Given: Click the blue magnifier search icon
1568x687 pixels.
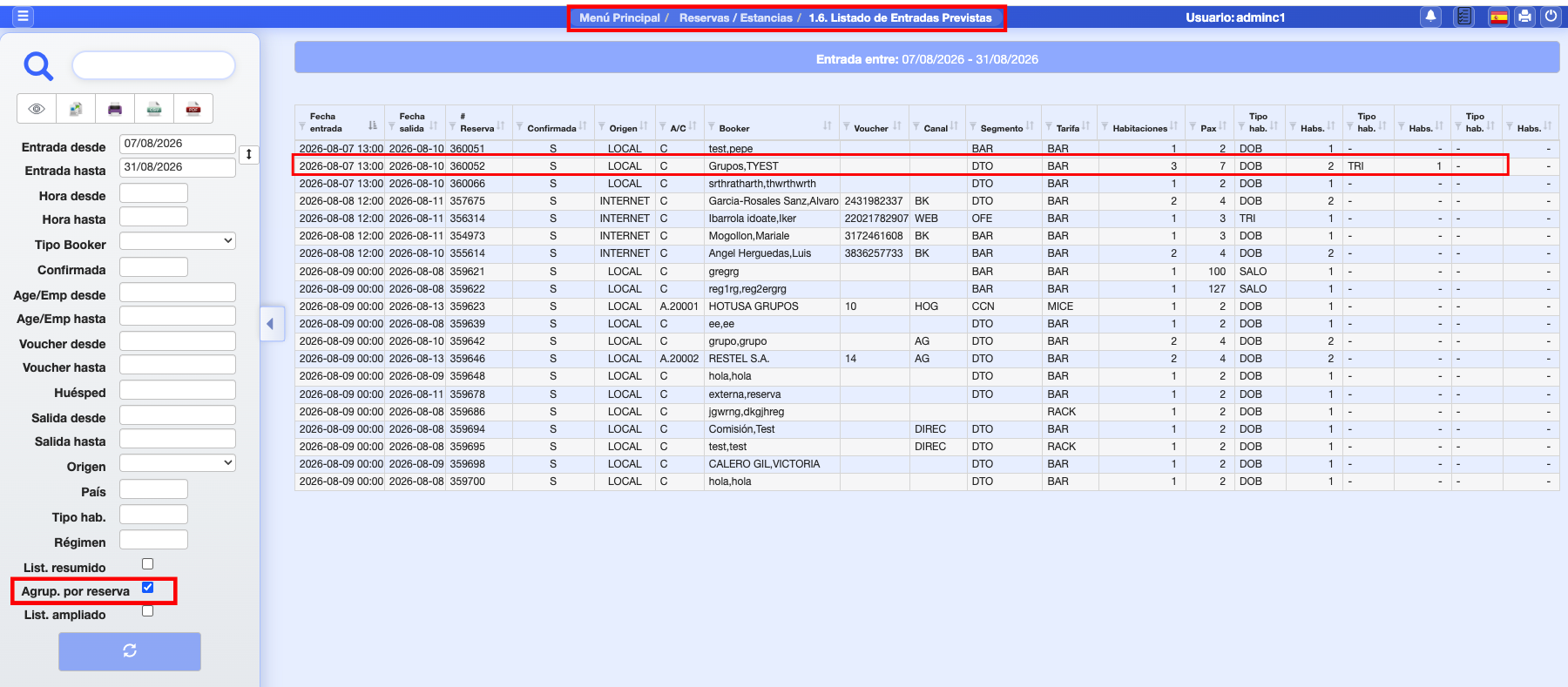Looking at the screenshot, I should [38, 65].
